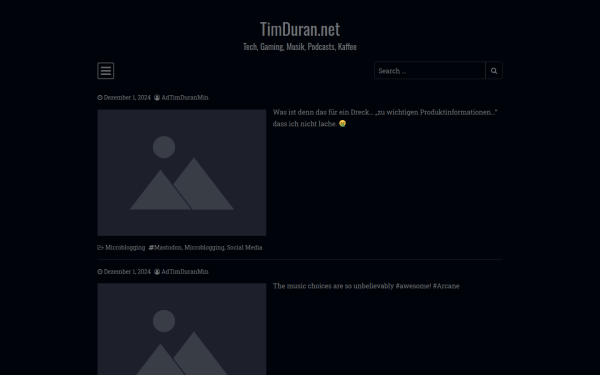Open AdTimDuranMin author link on first post
This screenshot has height=375, width=600.
185,98
